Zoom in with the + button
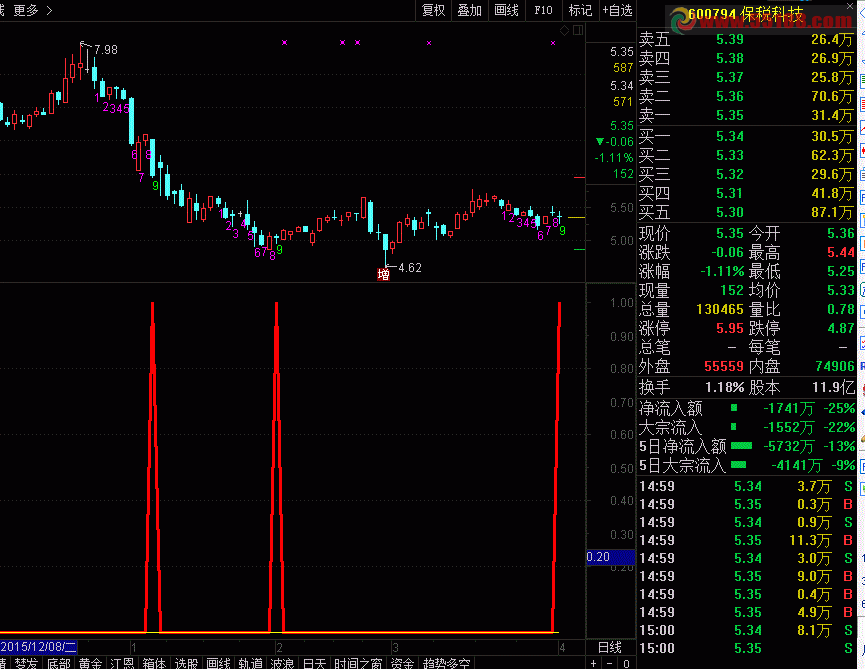The width and height of the screenshot is (865, 669). [594, 663]
